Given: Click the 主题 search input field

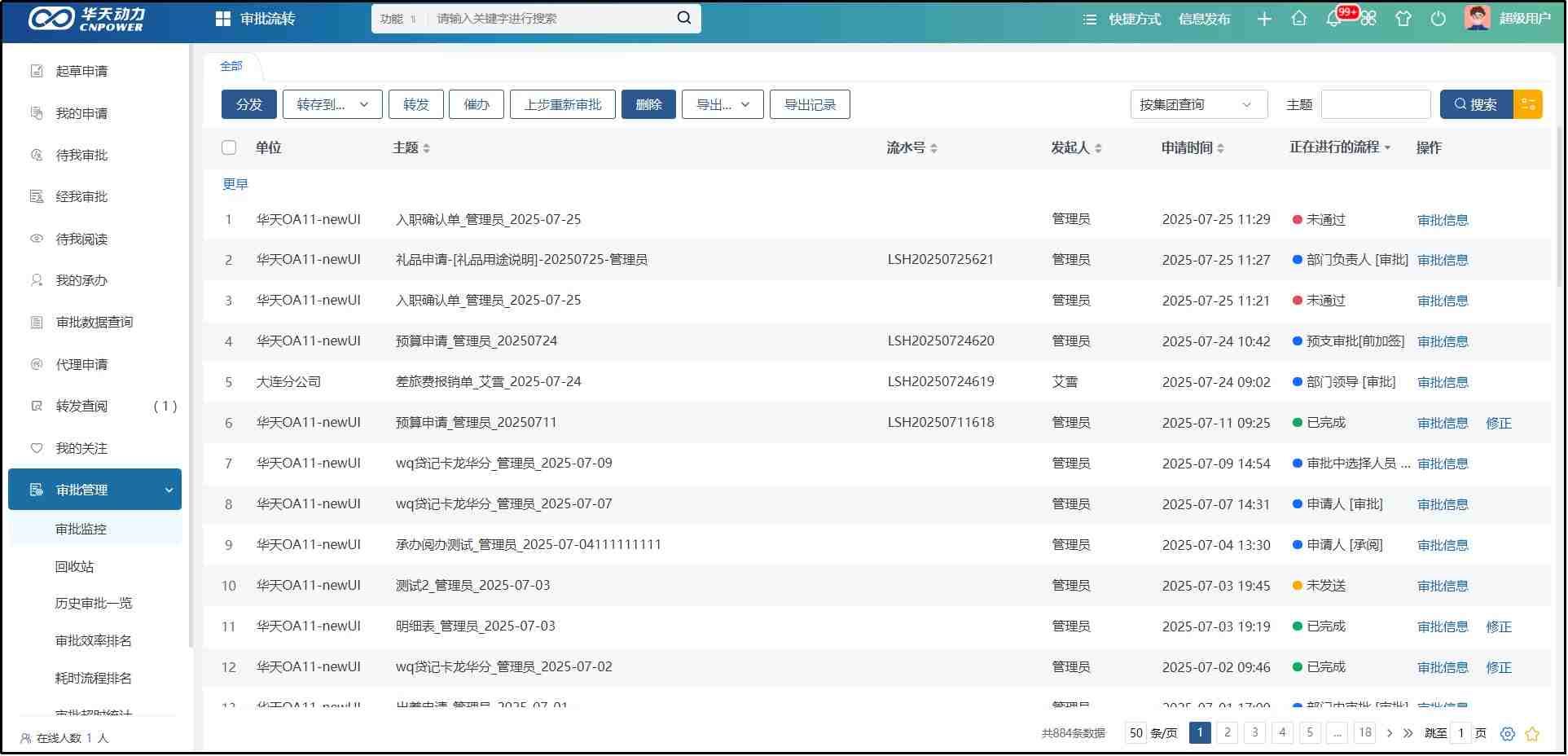Looking at the screenshot, I should click(1376, 104).
